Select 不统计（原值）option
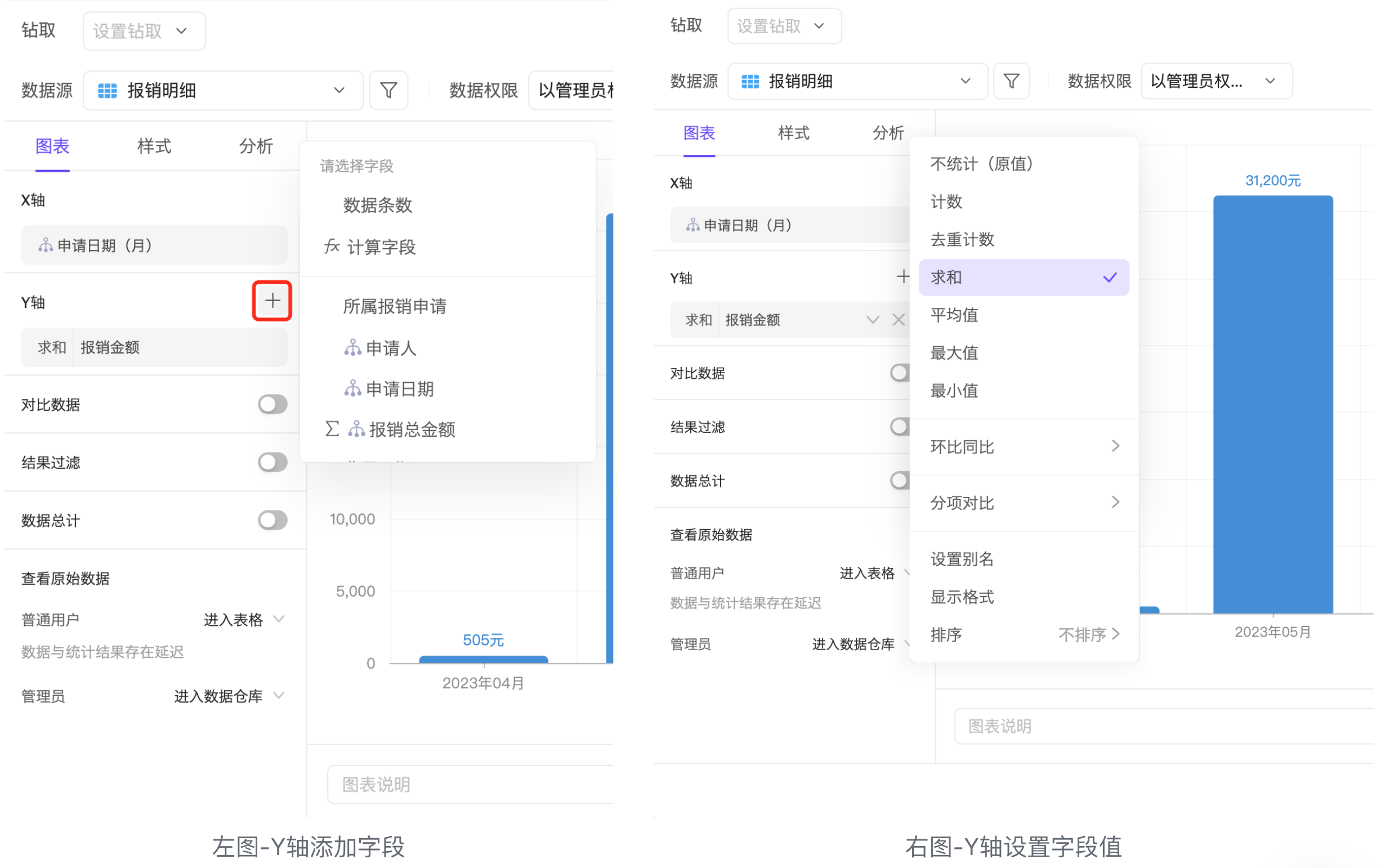Viewport: 1385px width, 868px height. pyautogui.click(x=1024, y=164)
